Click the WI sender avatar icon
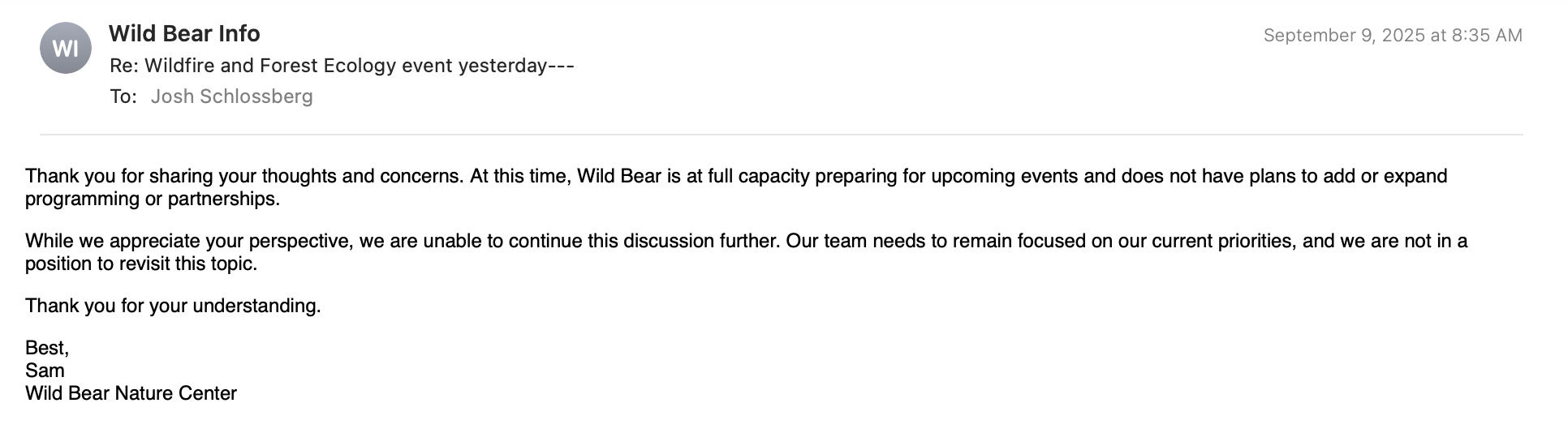The image size is (1568, 433). (x=65, y=49)
